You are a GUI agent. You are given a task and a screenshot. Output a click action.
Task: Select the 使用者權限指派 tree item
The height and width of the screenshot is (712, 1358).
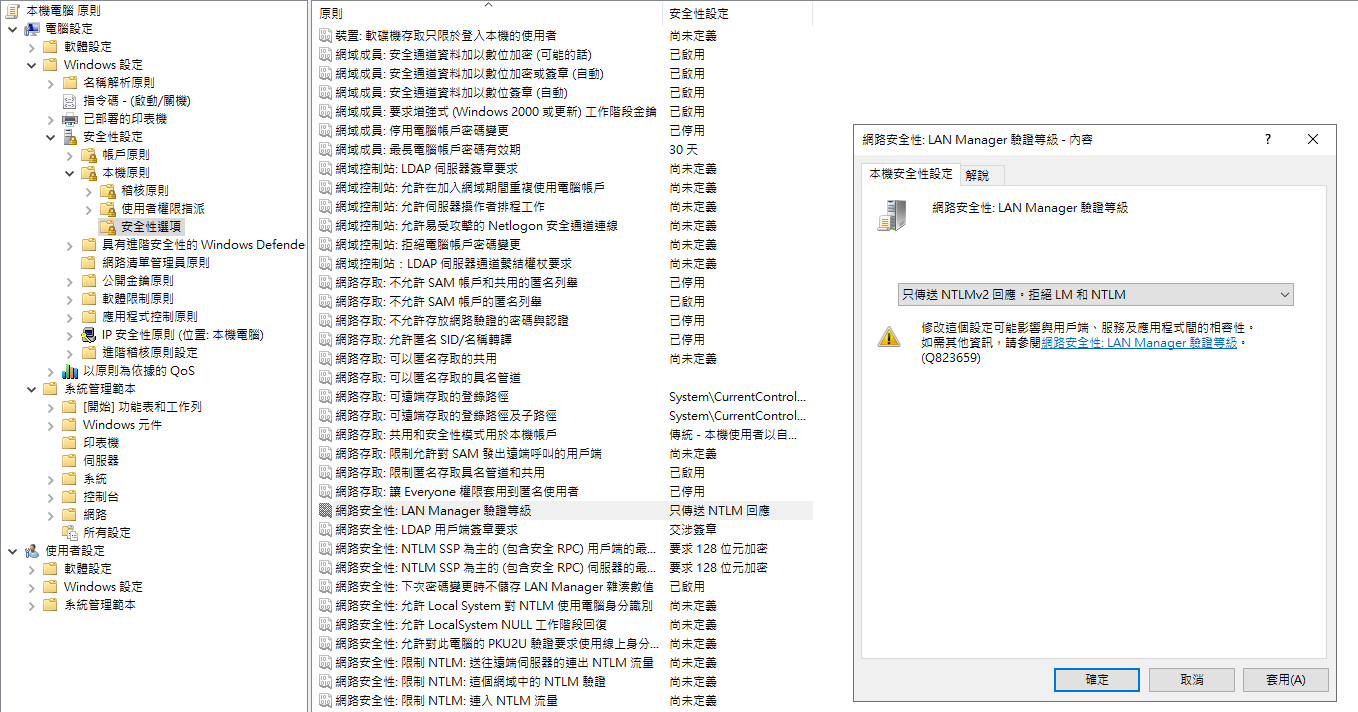[162, 209]
